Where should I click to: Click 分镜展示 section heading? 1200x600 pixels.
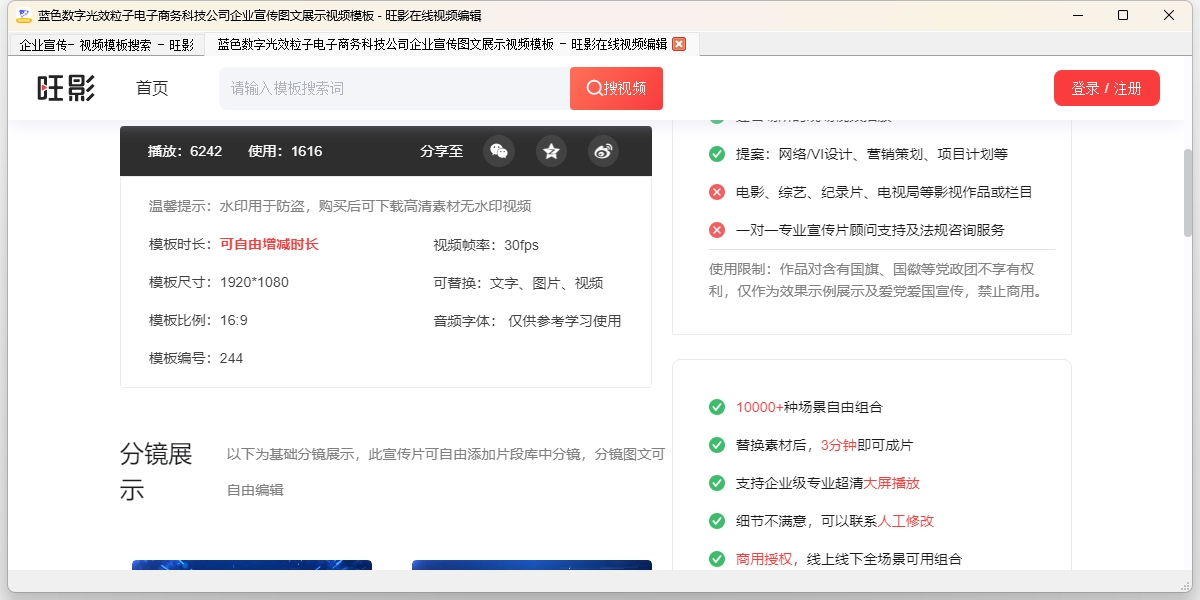[157, 472]
